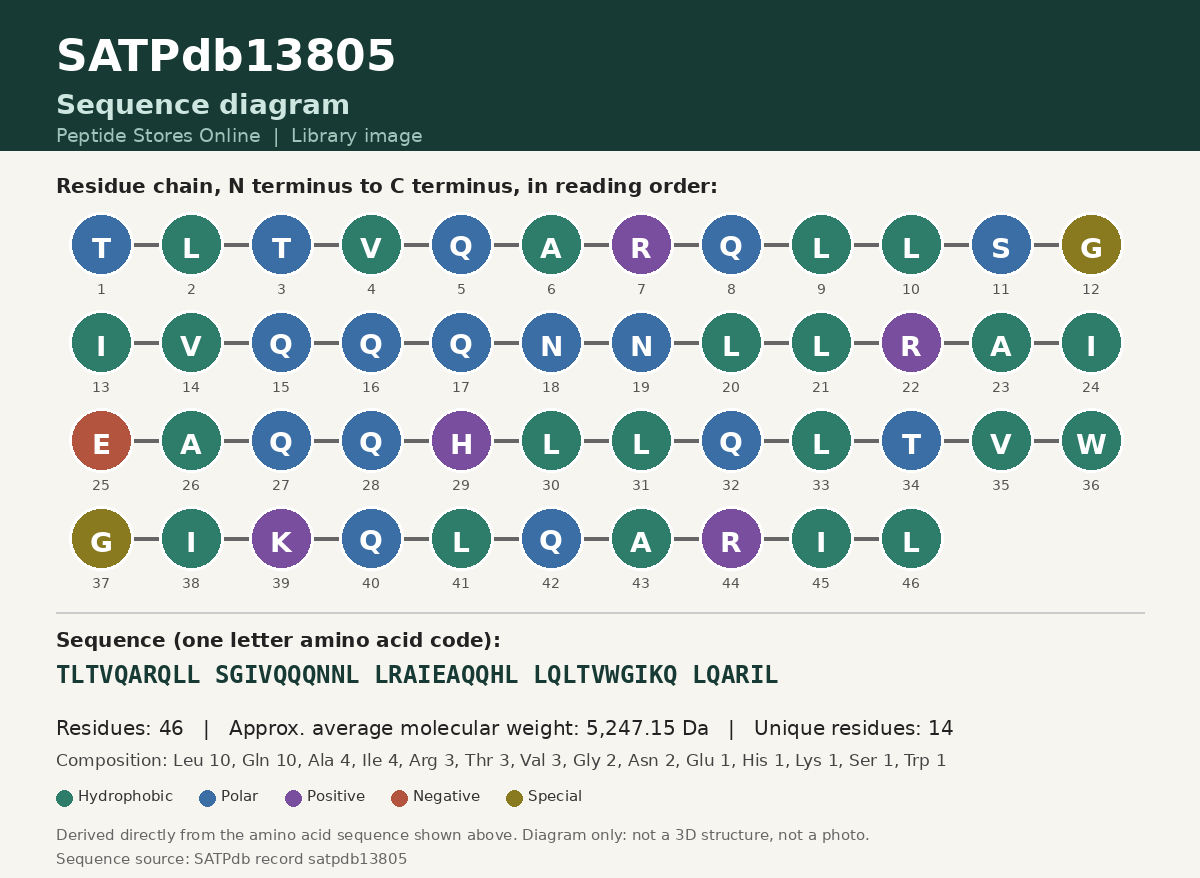The width and height of the screenshot is (1200, 878).
Task: Click the 'Sequence source: SATPdb record satpdb13805' line
Action: coord(232,859)
